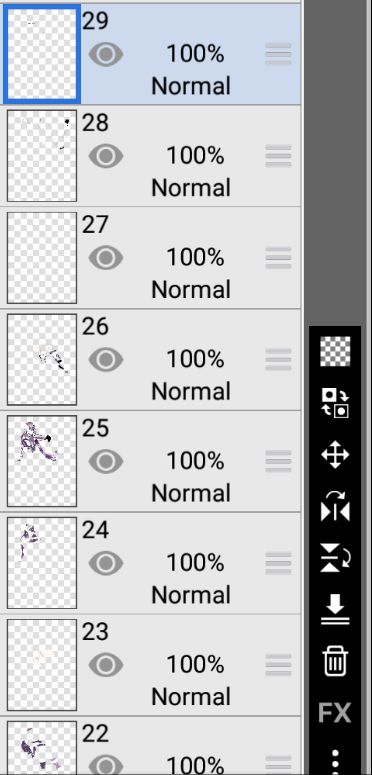372x775 pixels.
Task: Click the 100% opacity value of layer 27
Action: [195, 258]
